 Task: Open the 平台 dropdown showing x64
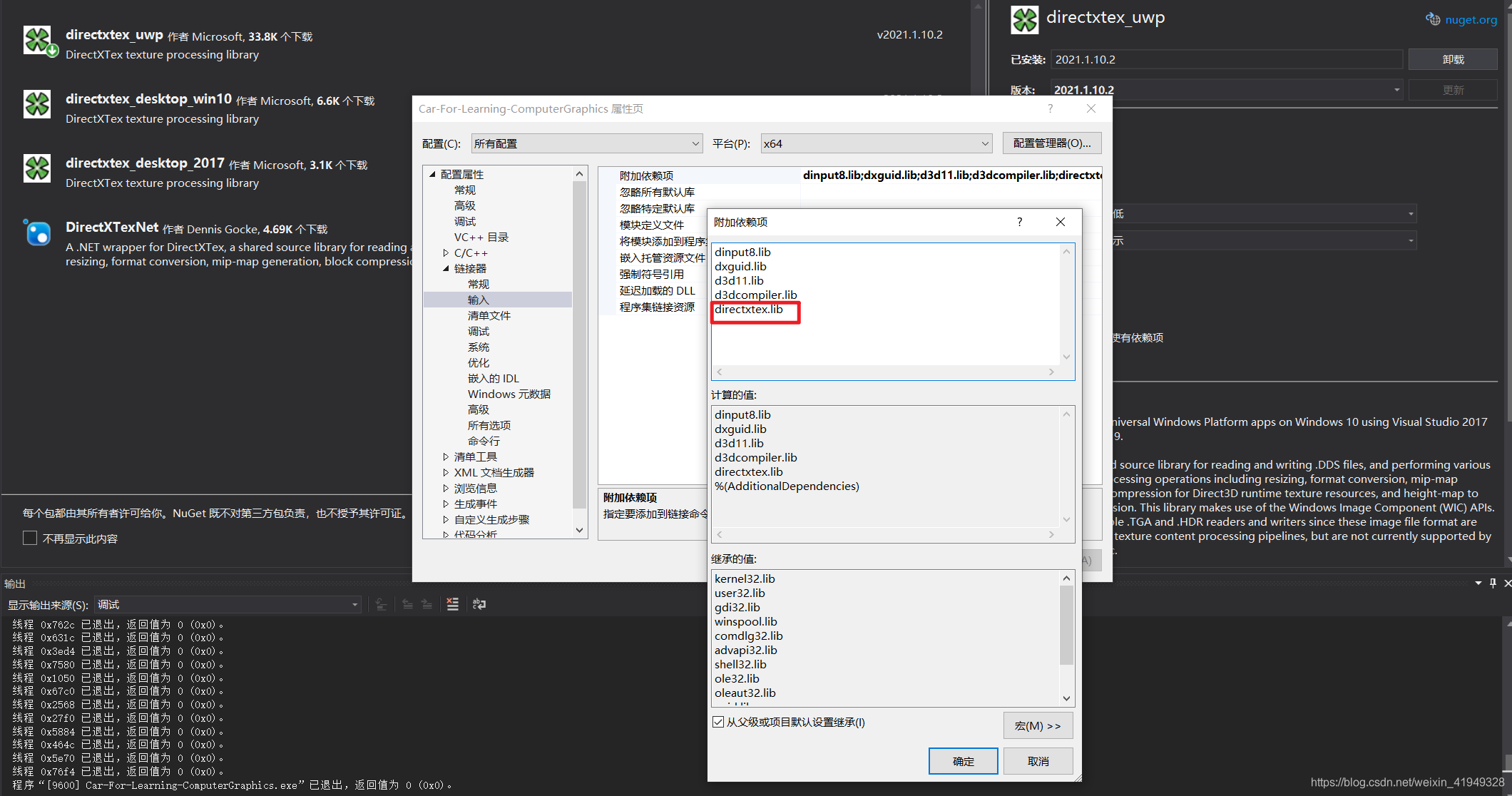click(x=875, y=143)
